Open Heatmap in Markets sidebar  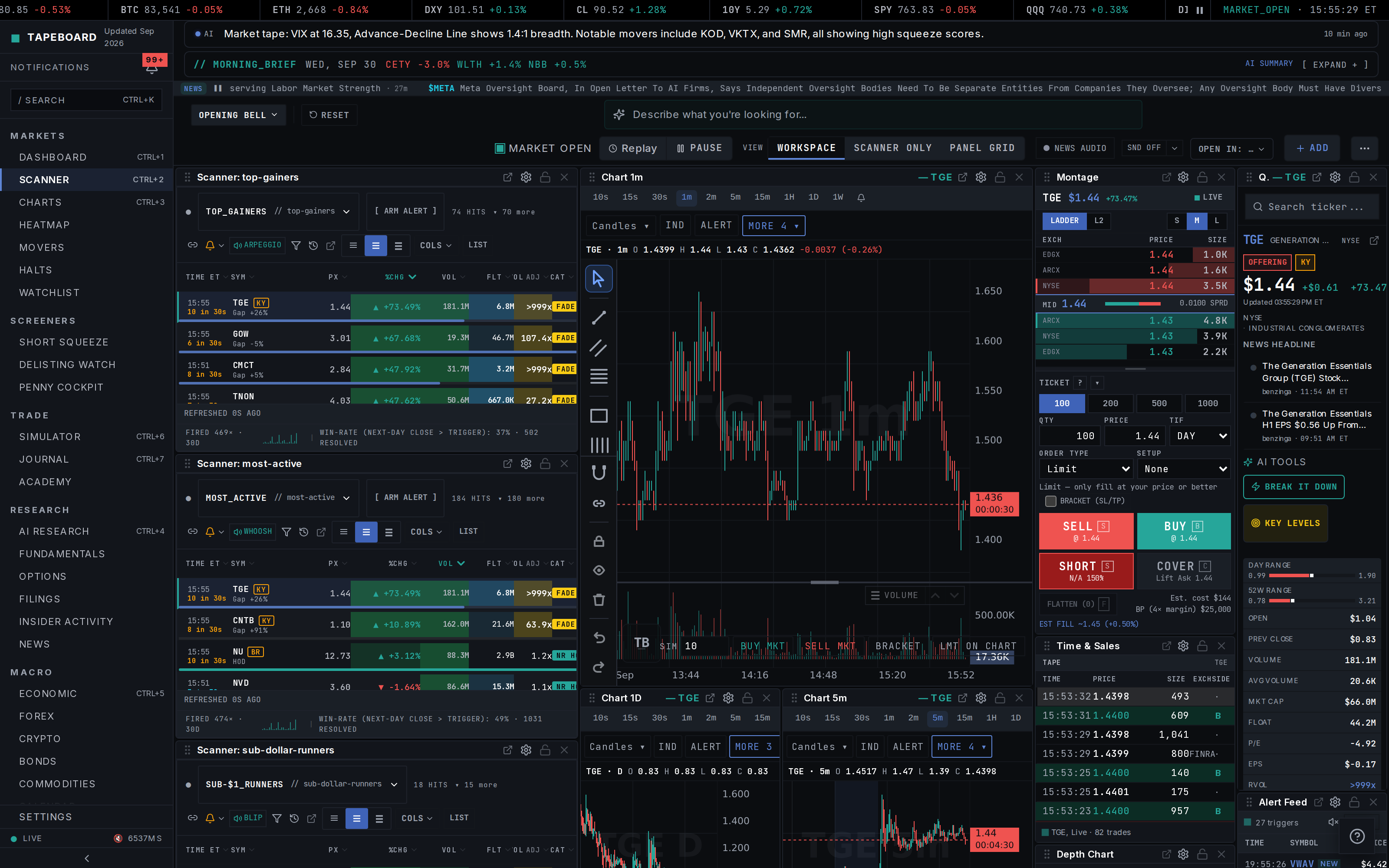pyautogui.click(x=44, y=225)
